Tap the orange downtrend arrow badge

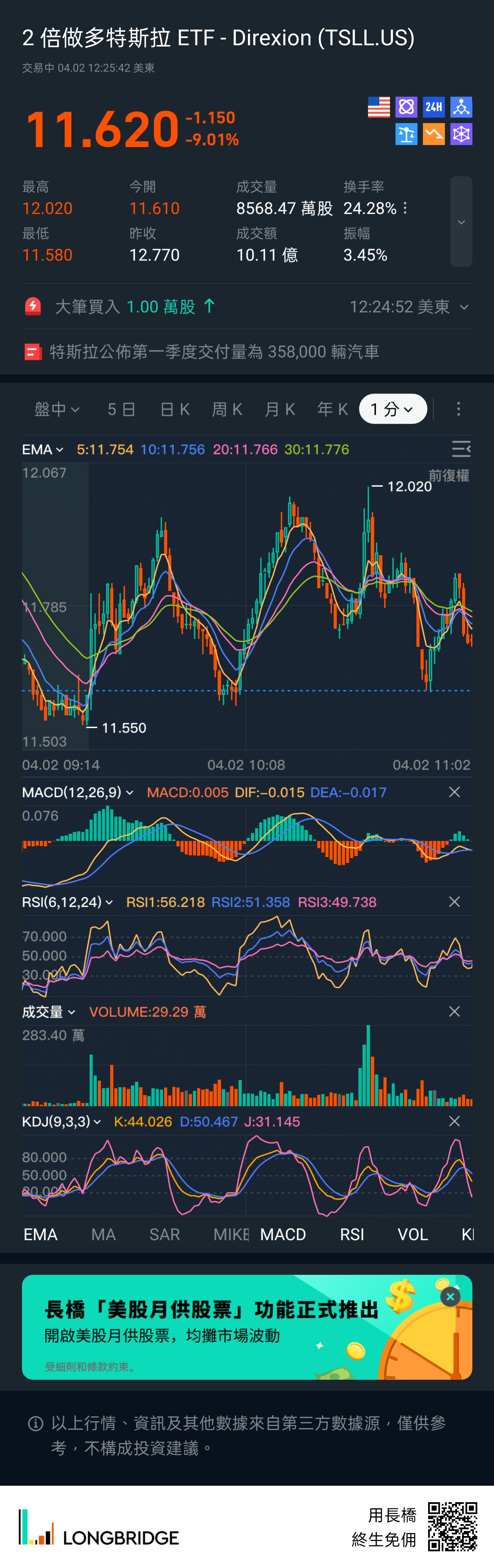pyautogui.click(x=434, y=134)
